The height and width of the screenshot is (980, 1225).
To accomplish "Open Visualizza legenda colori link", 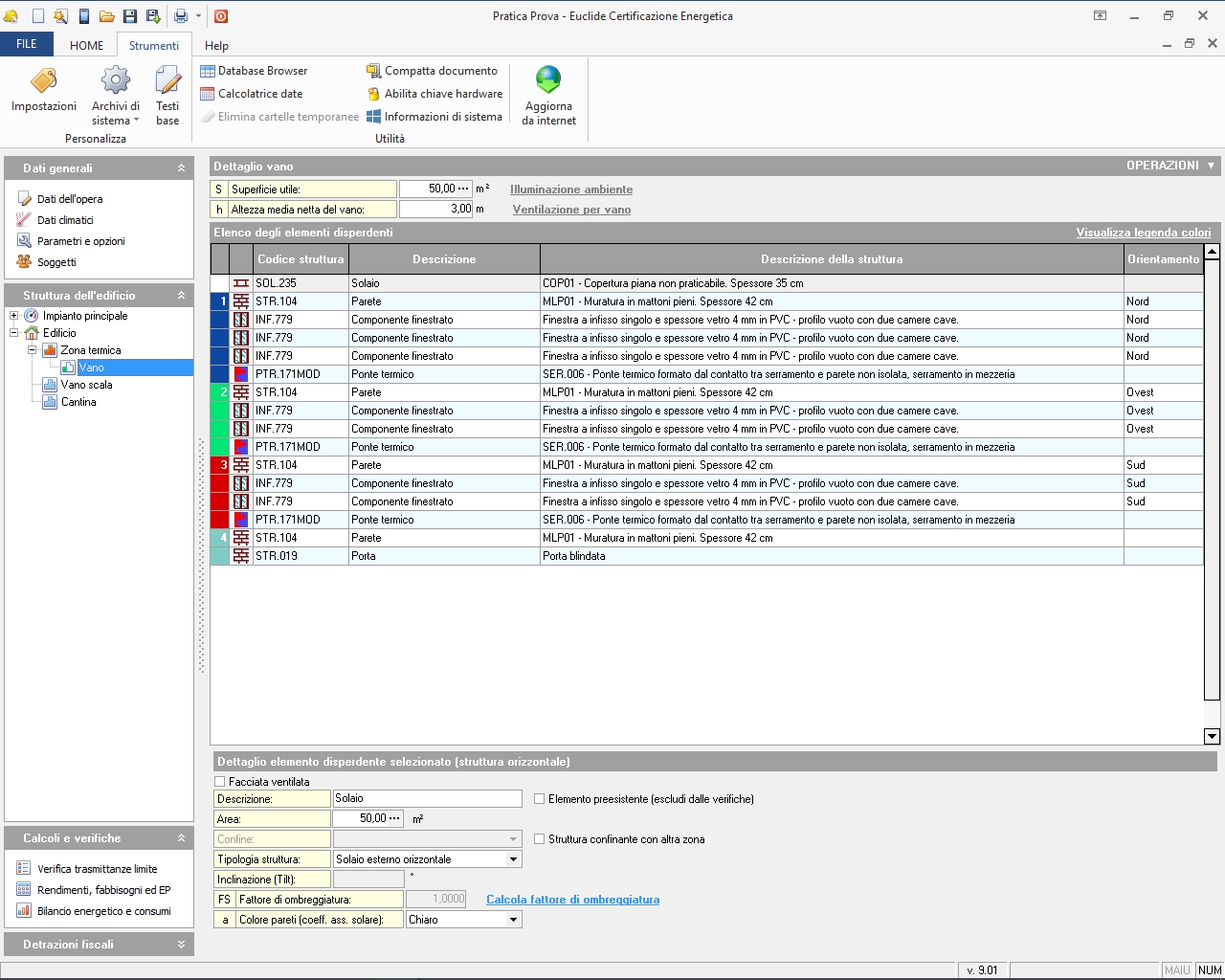I will point(1143,233).
